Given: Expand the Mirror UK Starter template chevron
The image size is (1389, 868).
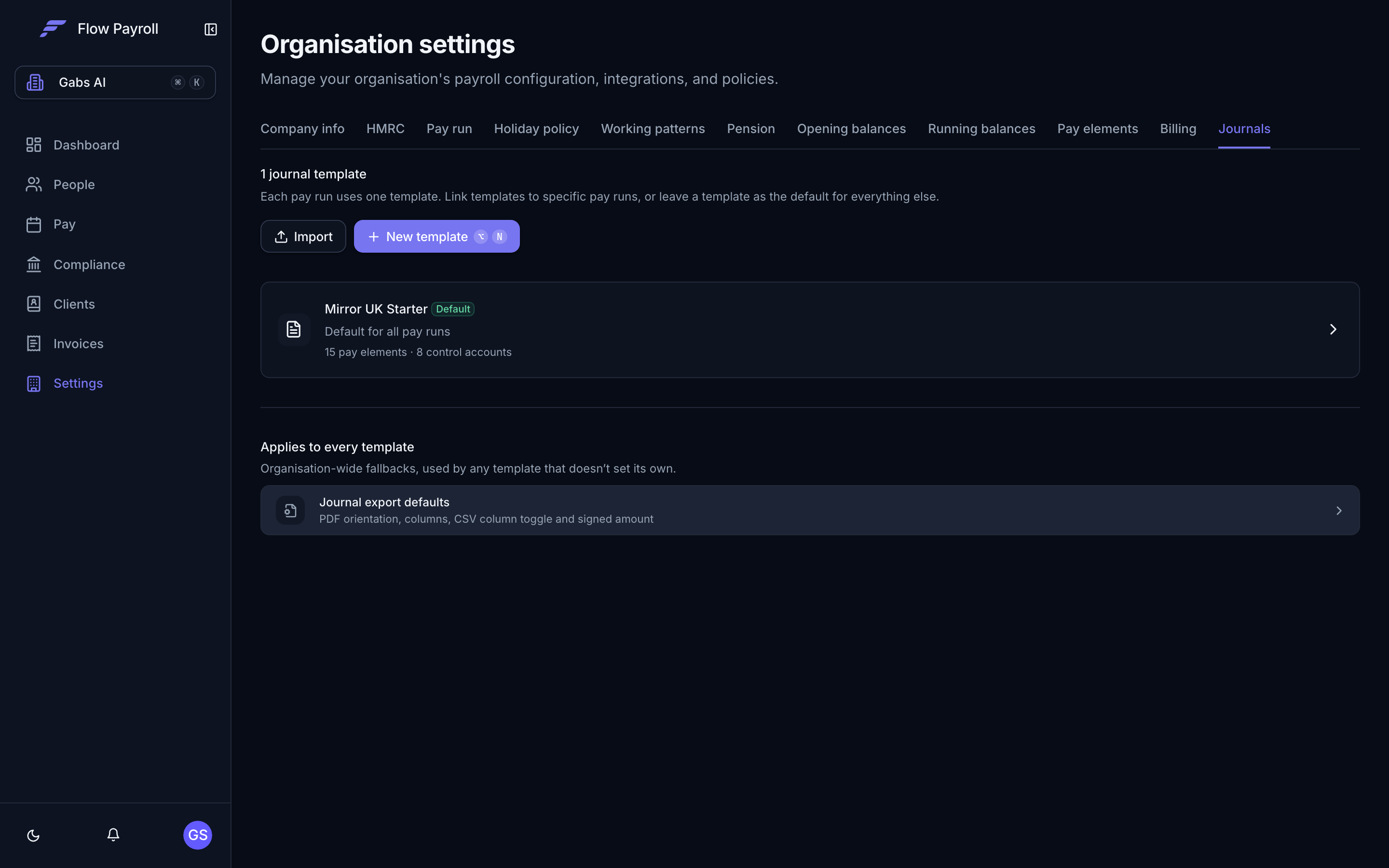Looking at the screenshot, I should (1333, 329).
